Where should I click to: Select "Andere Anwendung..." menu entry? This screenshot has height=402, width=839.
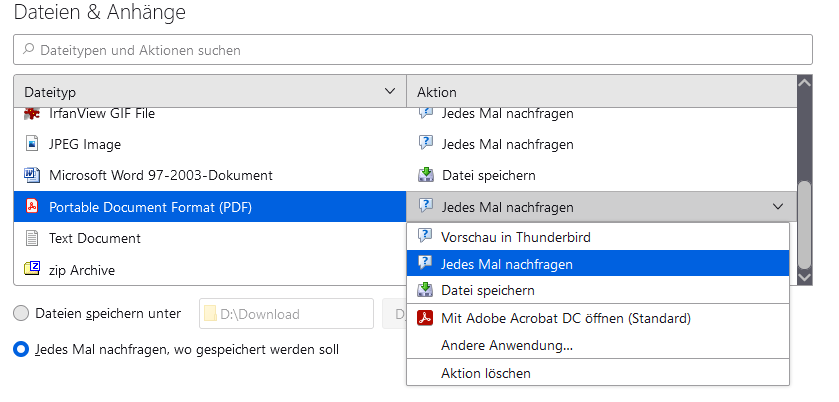pyautogui.click(x=507, y=345)
